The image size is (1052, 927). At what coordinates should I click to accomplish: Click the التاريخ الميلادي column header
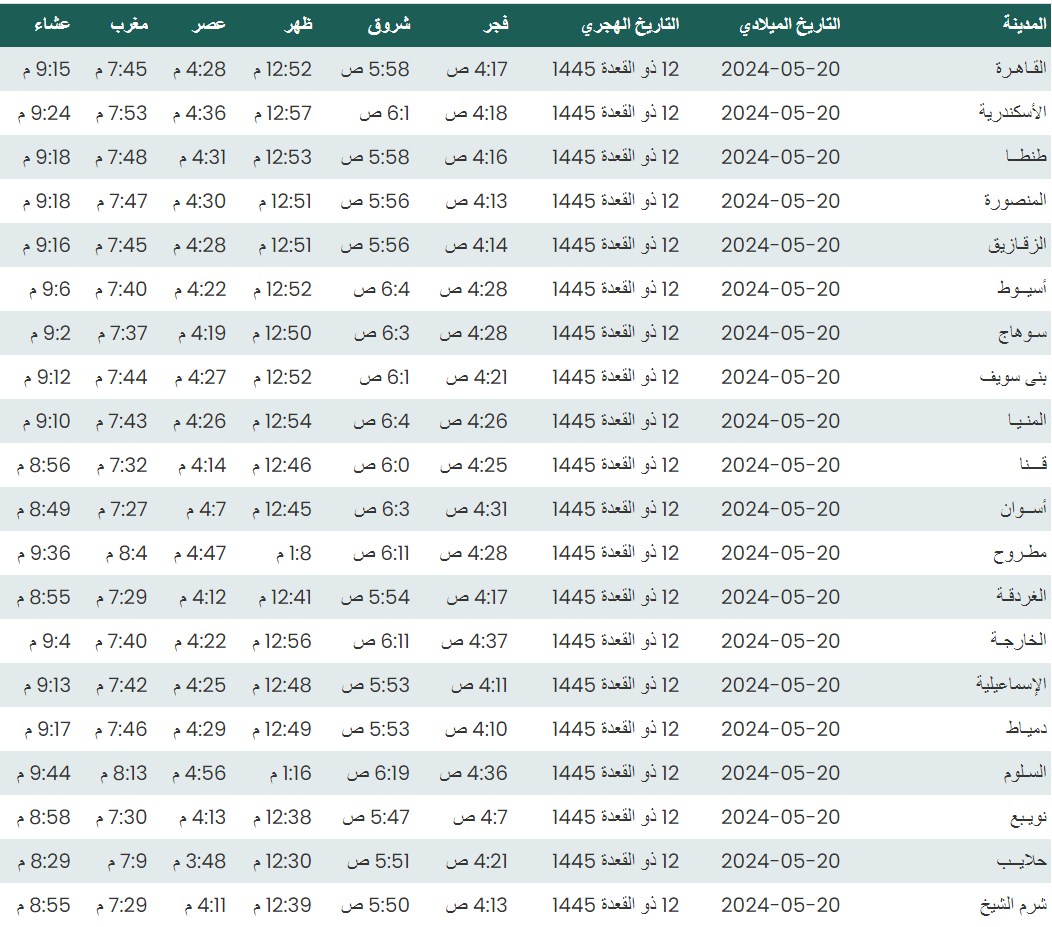coord(789,25)
